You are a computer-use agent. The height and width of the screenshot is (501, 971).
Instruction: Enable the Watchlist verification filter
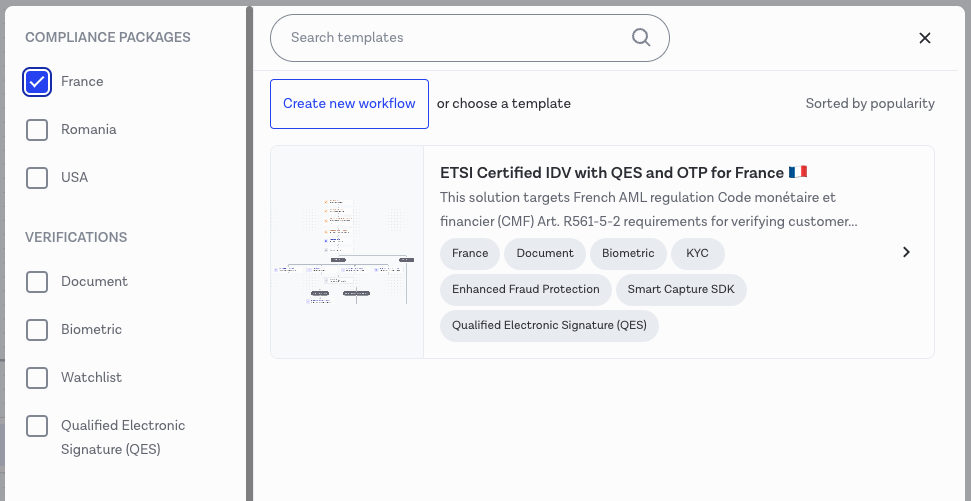coord(37,378)
